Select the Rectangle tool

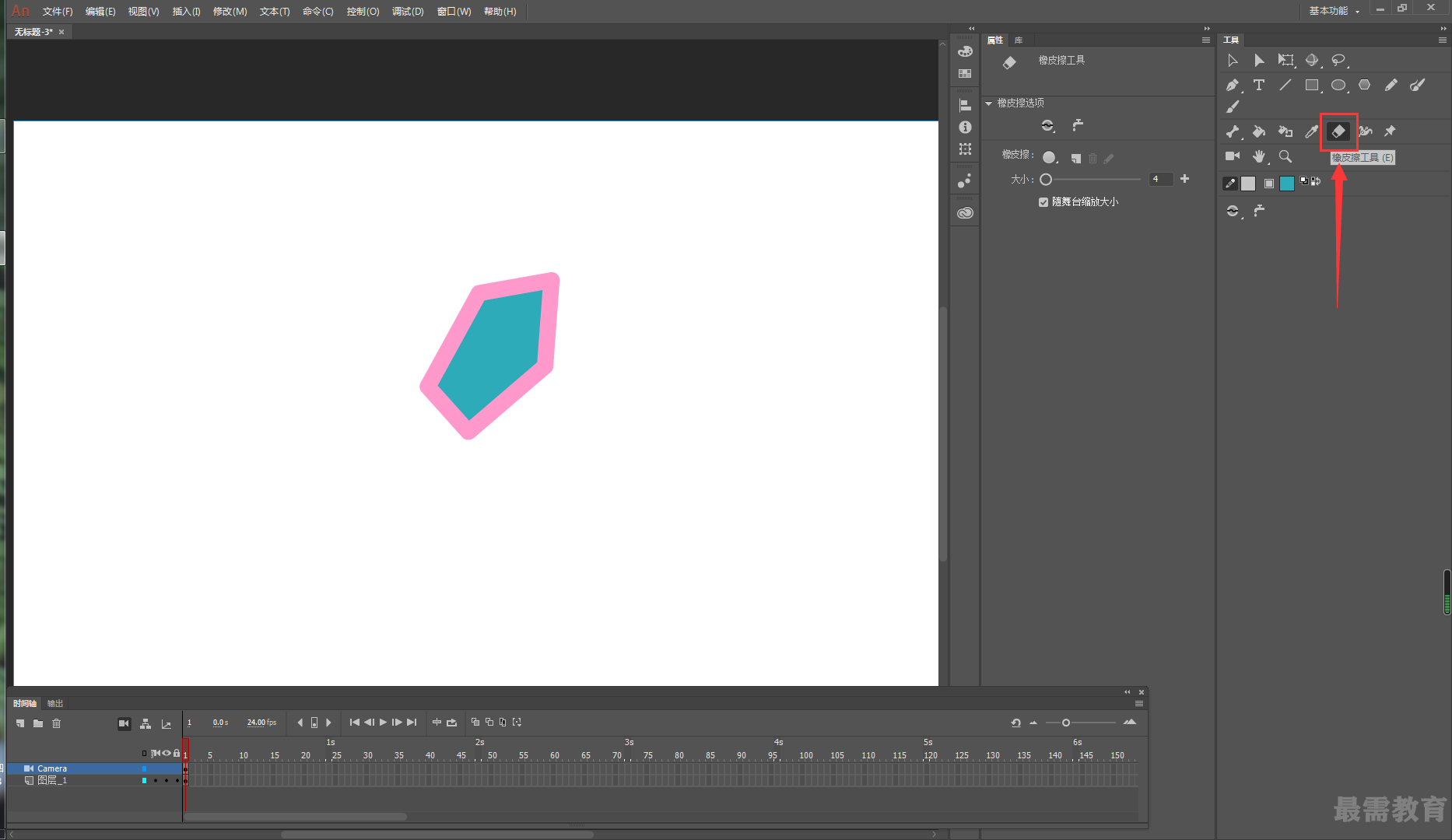(x=1312, y=86)
